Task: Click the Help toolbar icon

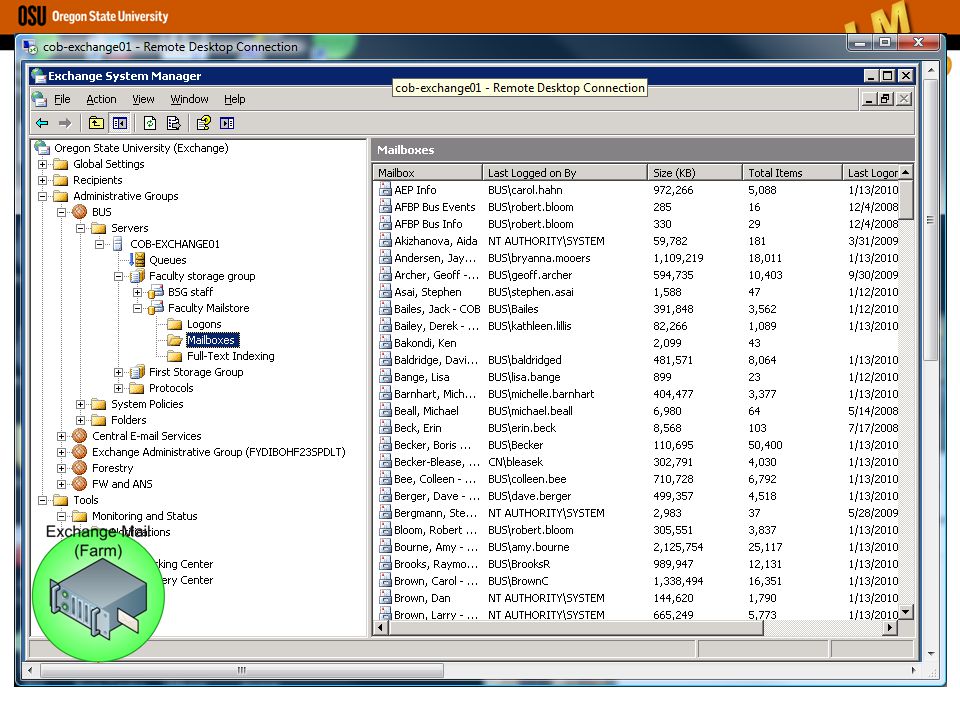Action: pos(204,124)
